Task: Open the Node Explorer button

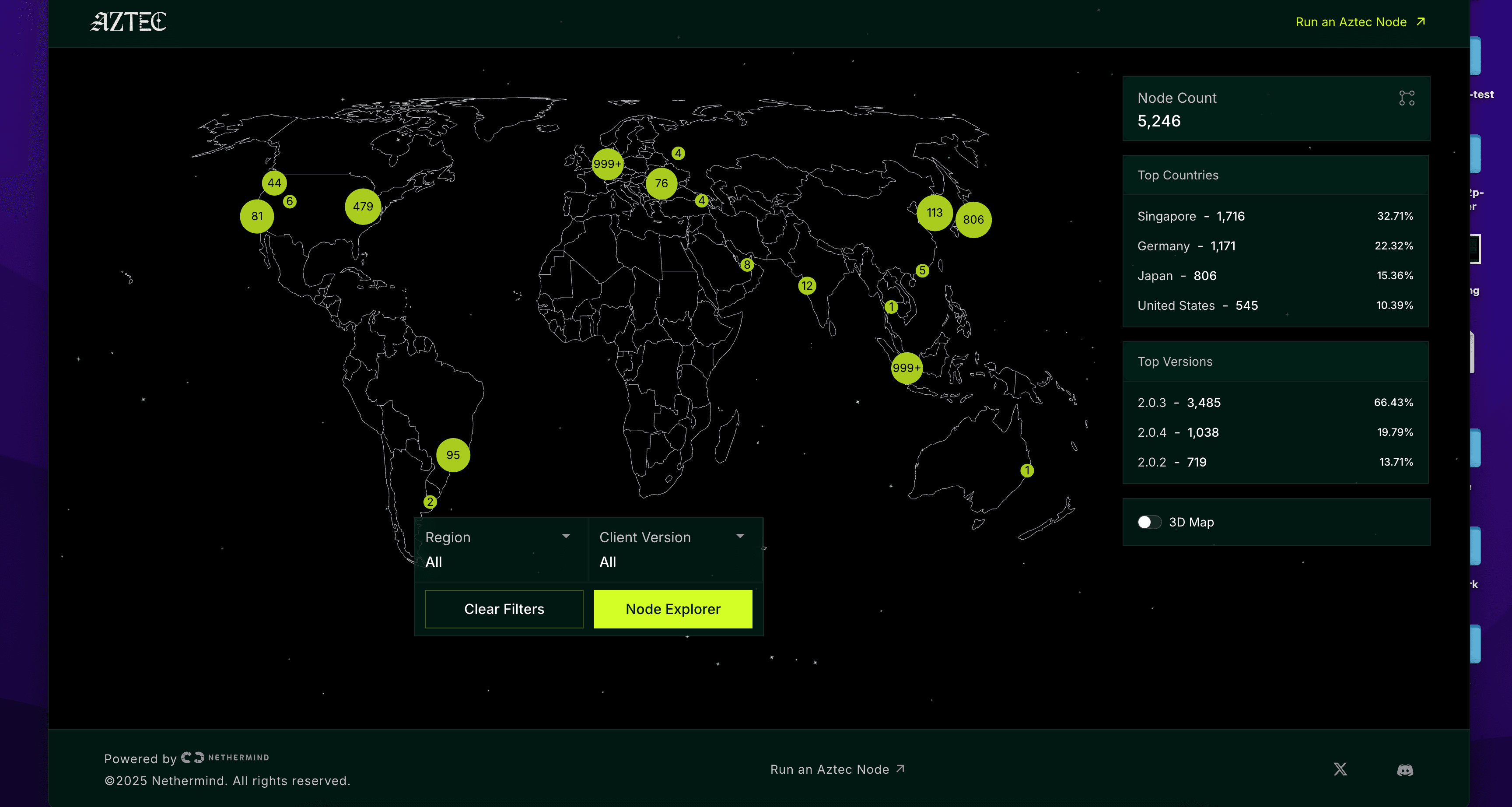Action: click(672, 609)
